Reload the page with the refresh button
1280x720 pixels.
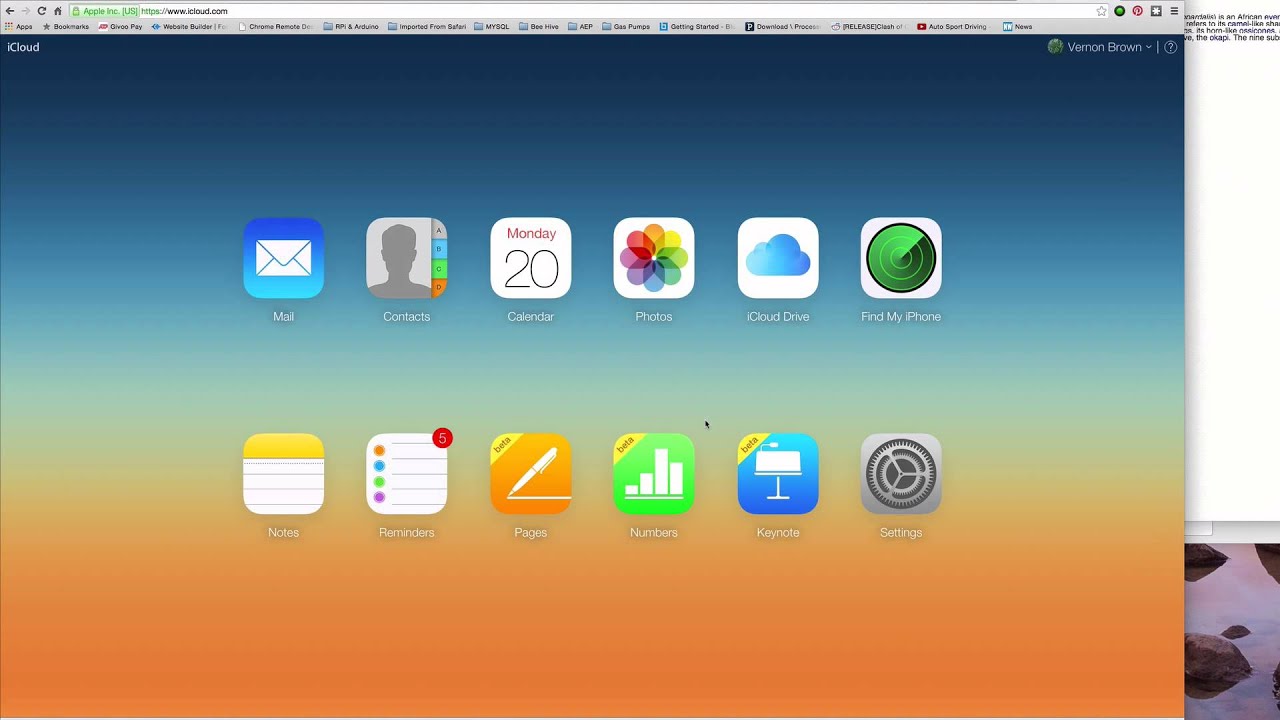point(41,11)
